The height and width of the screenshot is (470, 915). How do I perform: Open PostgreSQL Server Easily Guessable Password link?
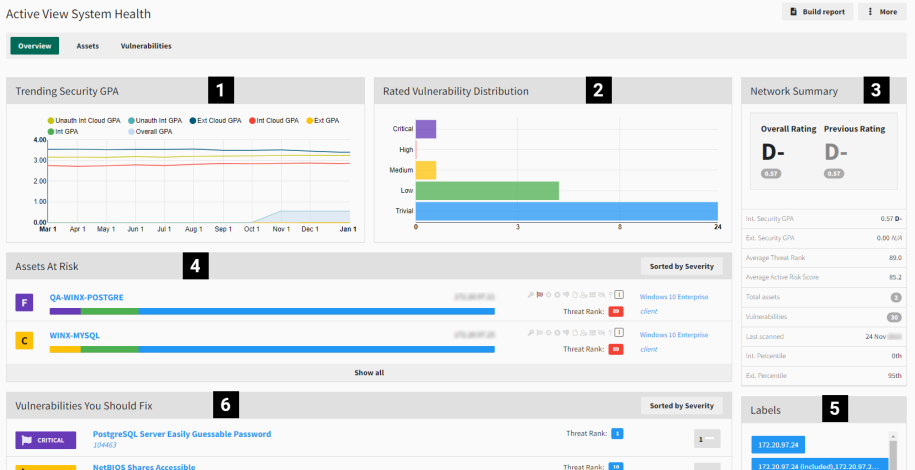coord(181,434)
